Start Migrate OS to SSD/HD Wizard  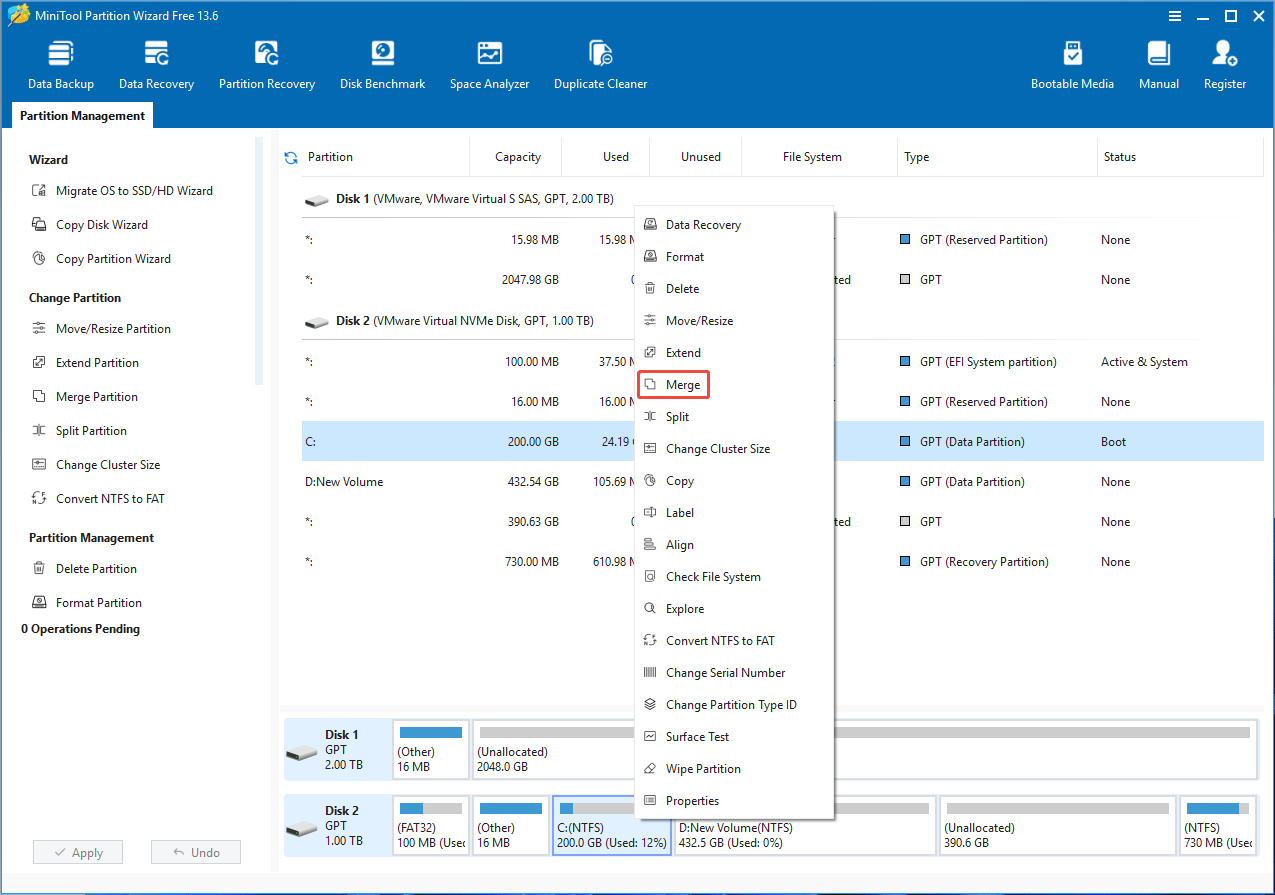click(122, 191)
